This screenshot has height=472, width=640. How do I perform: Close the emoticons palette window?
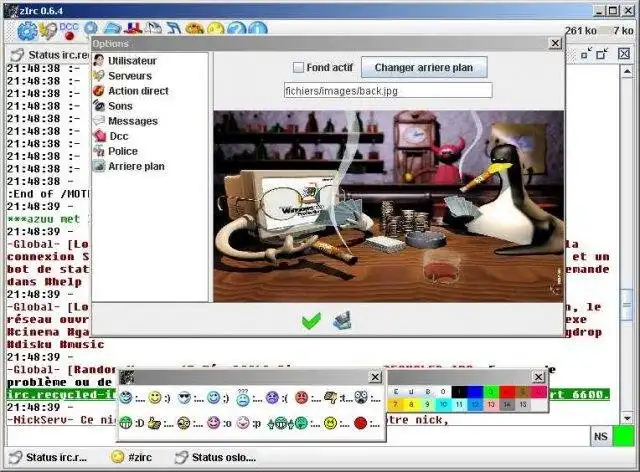point(375,376)
